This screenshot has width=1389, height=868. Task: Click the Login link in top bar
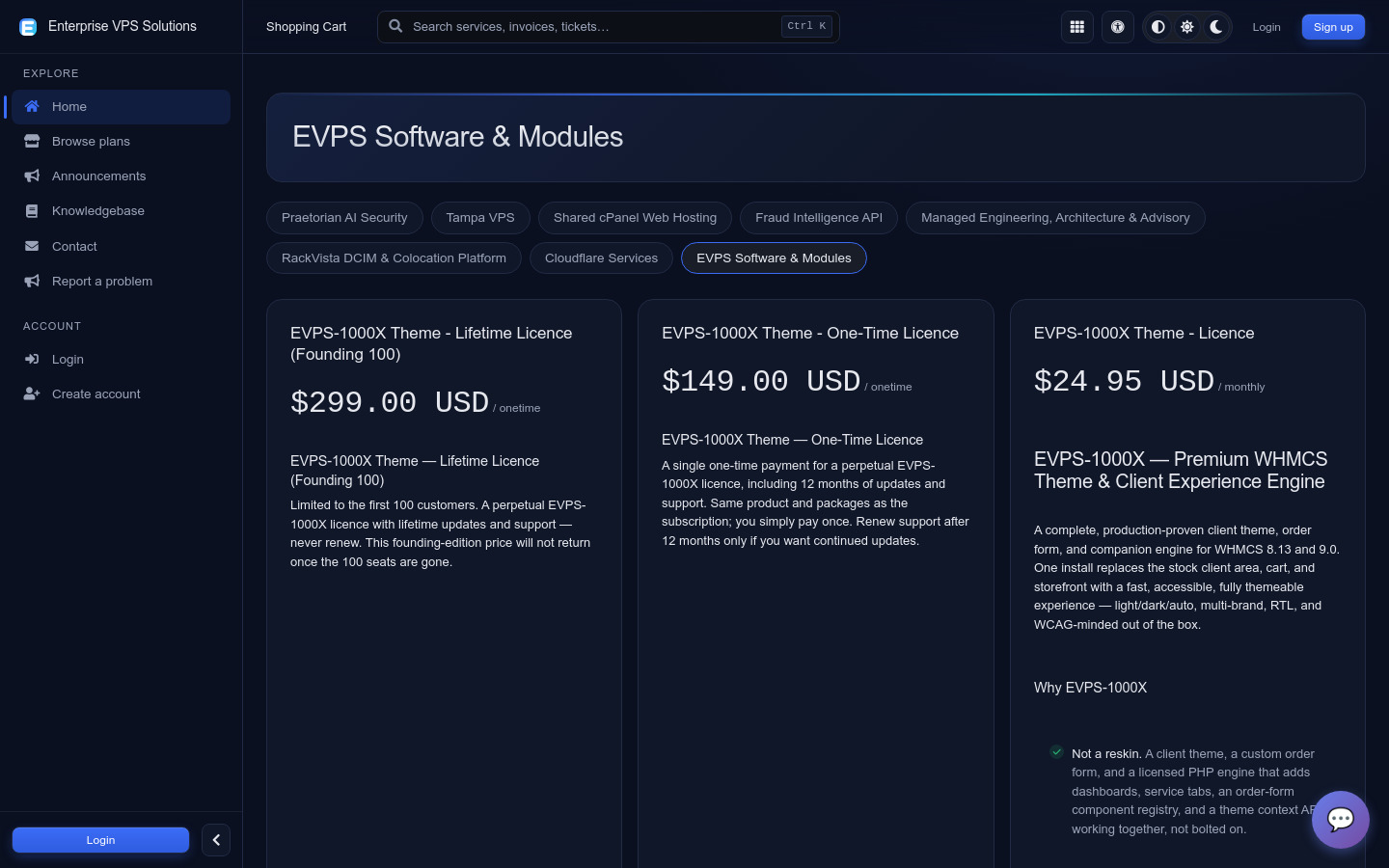[1266, 27]
